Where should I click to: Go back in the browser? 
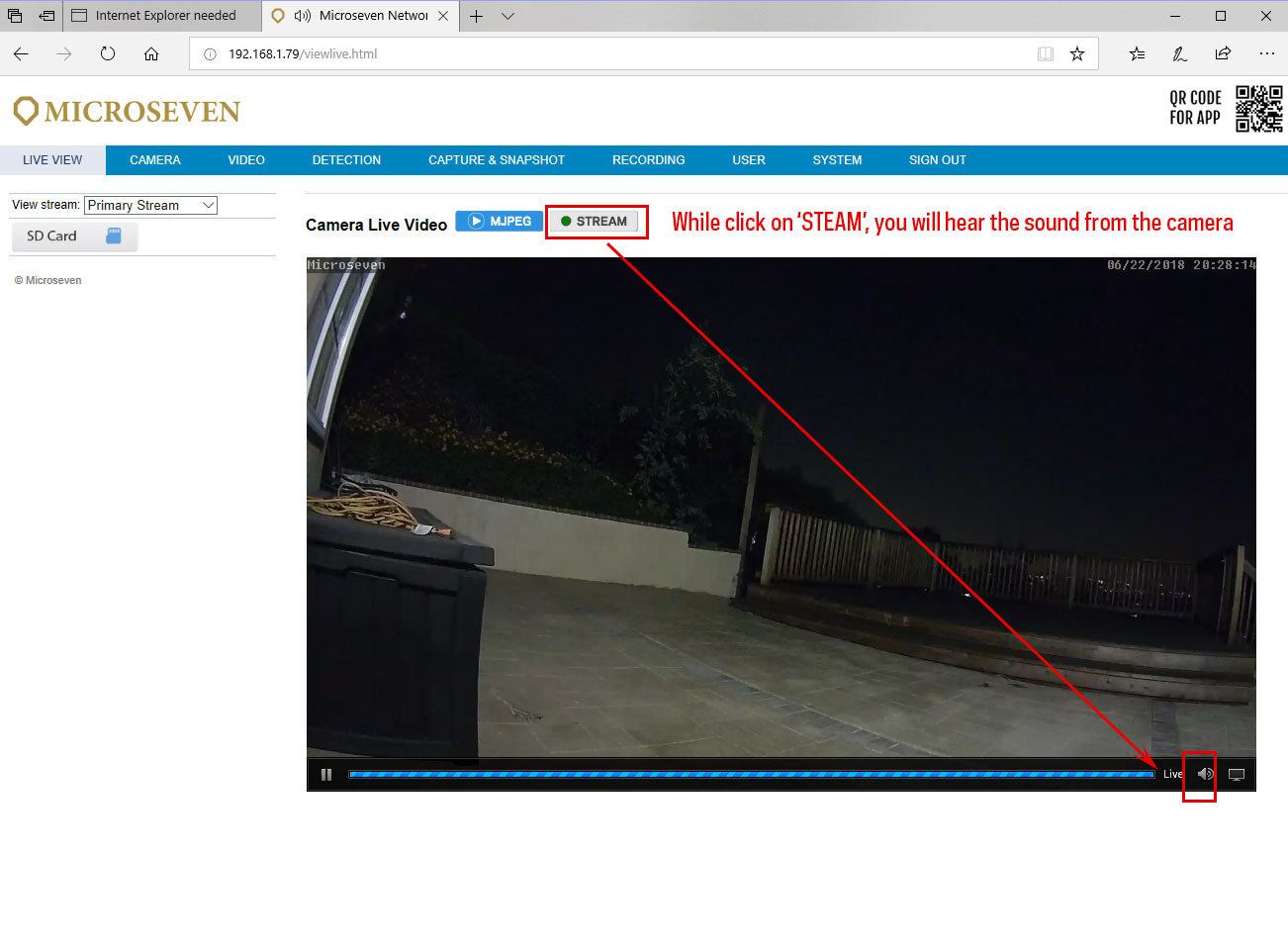click(21, 53)
